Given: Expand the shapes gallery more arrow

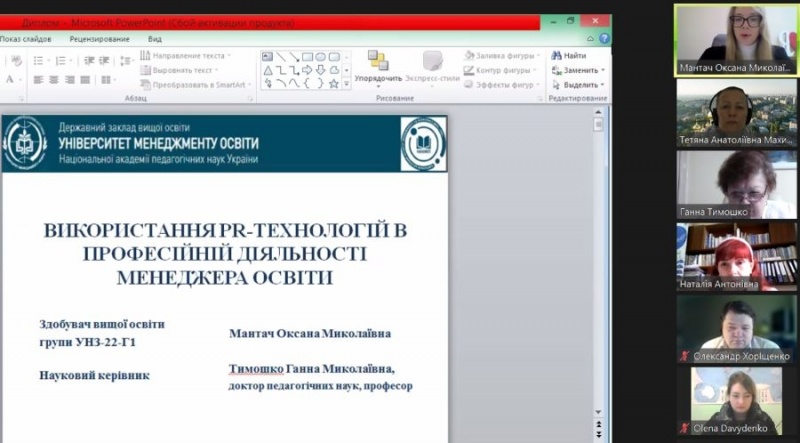Looking at the screenshot, I should coord(347,84).
